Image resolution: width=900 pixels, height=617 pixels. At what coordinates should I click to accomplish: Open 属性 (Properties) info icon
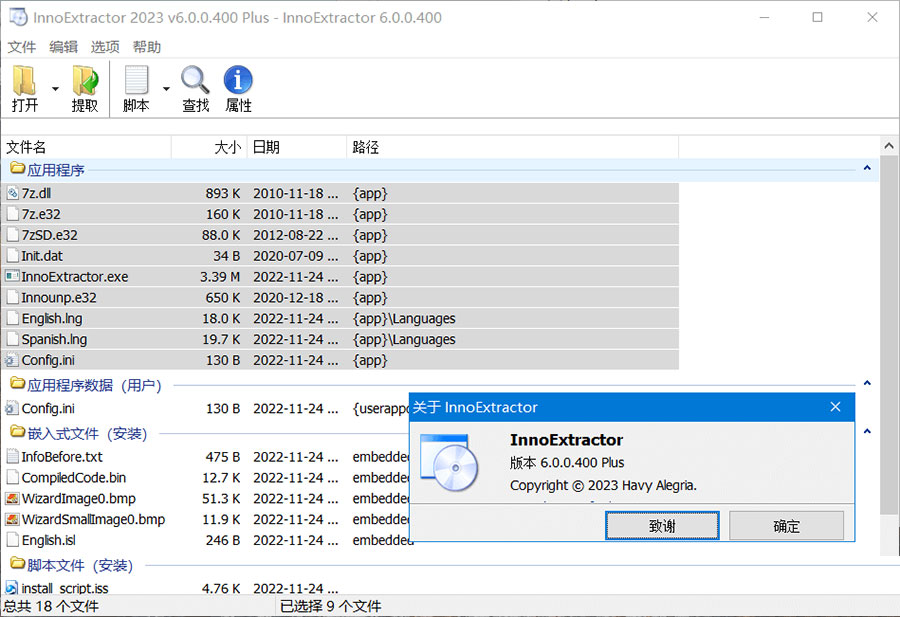click(237, 78)
